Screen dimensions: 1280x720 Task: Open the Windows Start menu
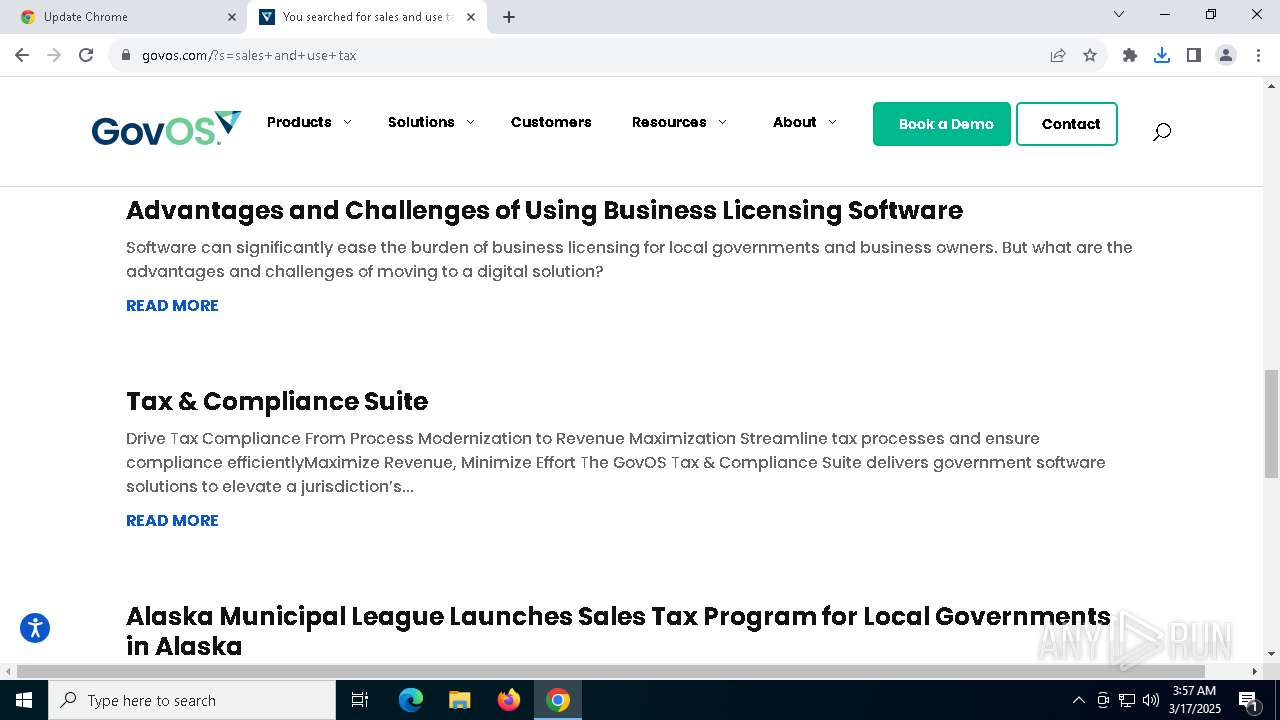[x=24, y=700]
